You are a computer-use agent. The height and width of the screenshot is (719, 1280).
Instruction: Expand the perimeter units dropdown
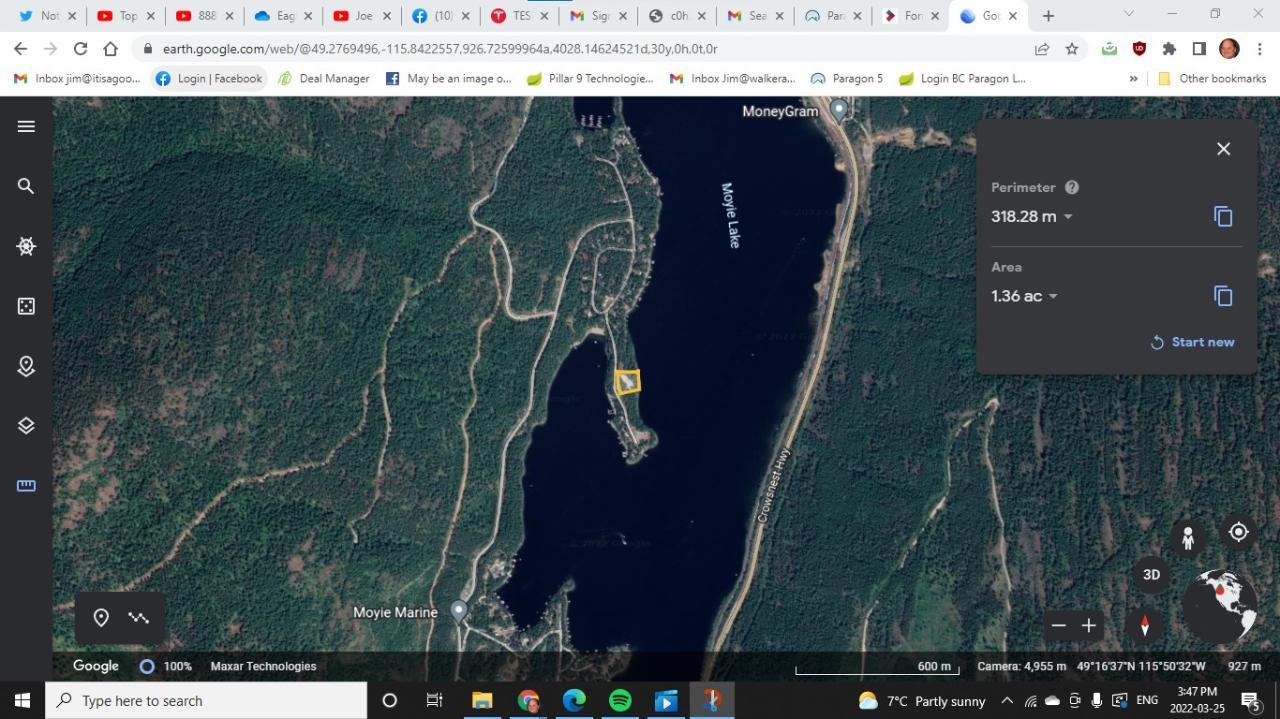(1068, 217)
